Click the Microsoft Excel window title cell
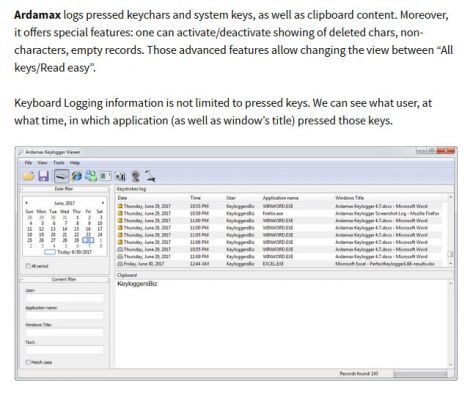Image resolution: width=470 pixels, height=400 pixels. [385, 264]
